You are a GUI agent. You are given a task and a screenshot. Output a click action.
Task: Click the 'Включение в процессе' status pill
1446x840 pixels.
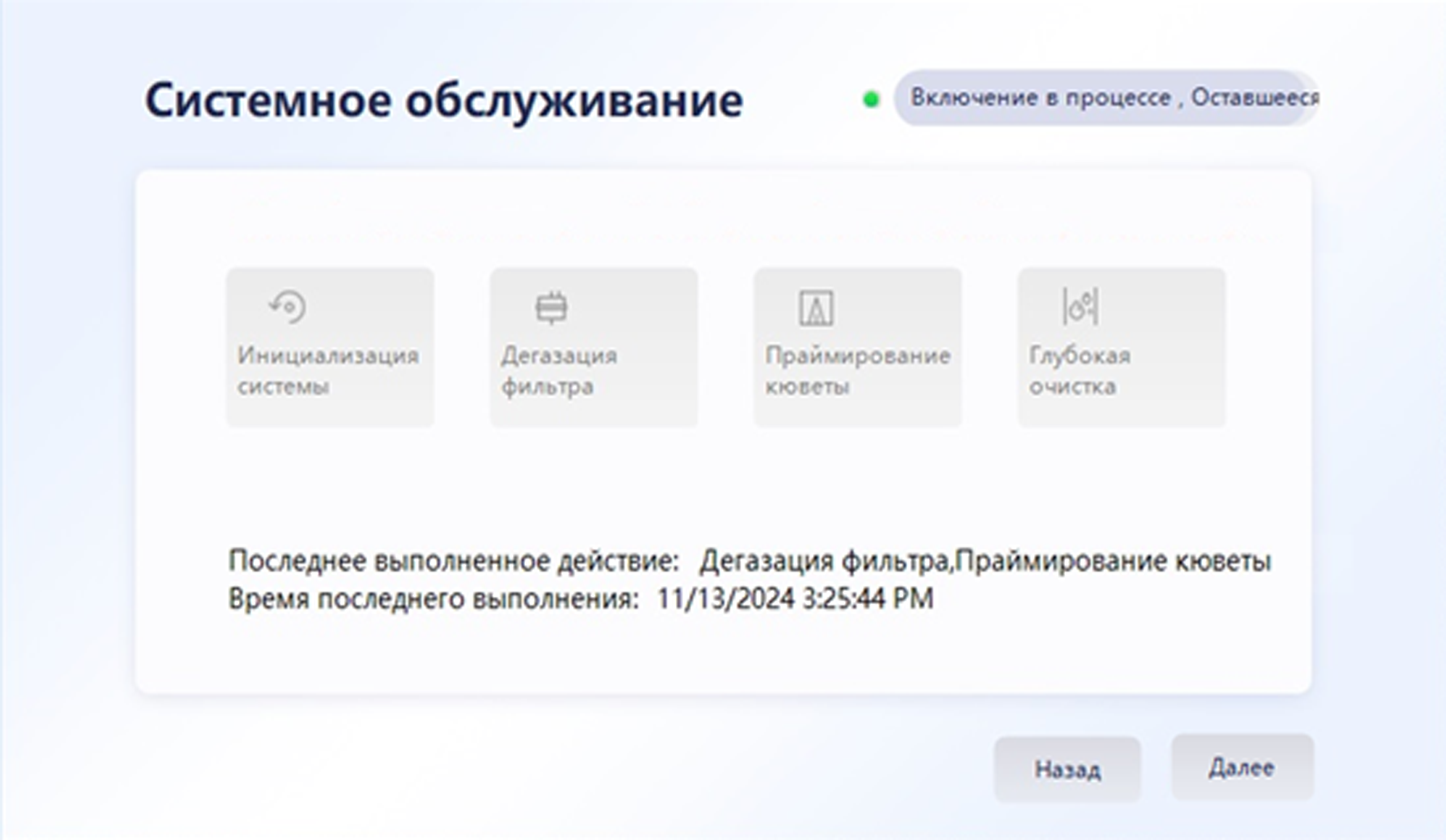click(x=1040, y=98)
